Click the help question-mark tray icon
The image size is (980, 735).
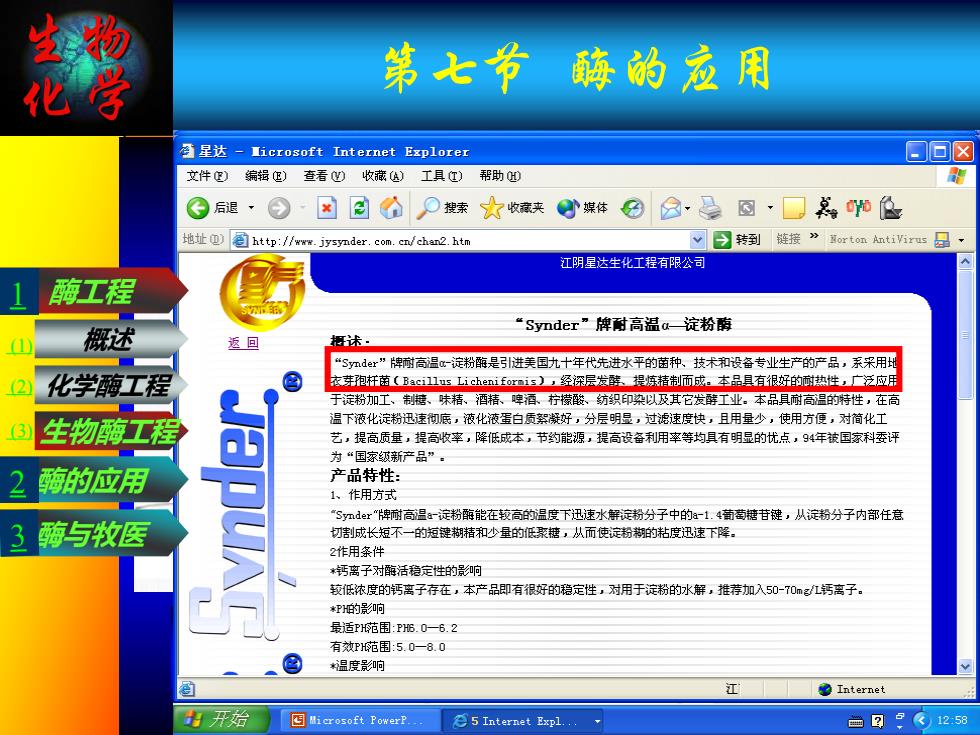coord(878,721)
